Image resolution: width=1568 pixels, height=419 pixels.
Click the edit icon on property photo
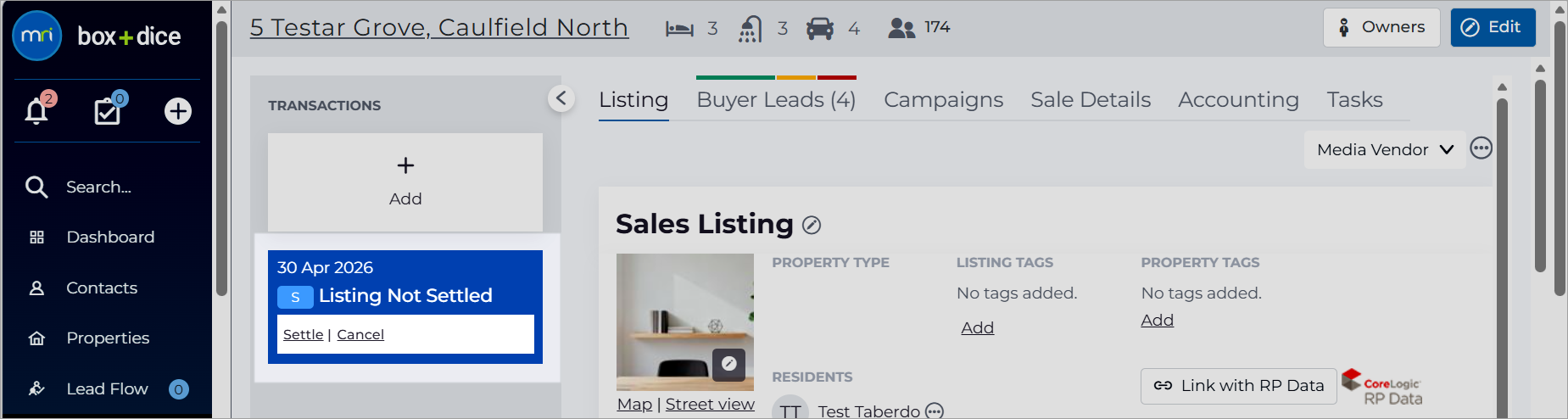click(x=728, y=364)
